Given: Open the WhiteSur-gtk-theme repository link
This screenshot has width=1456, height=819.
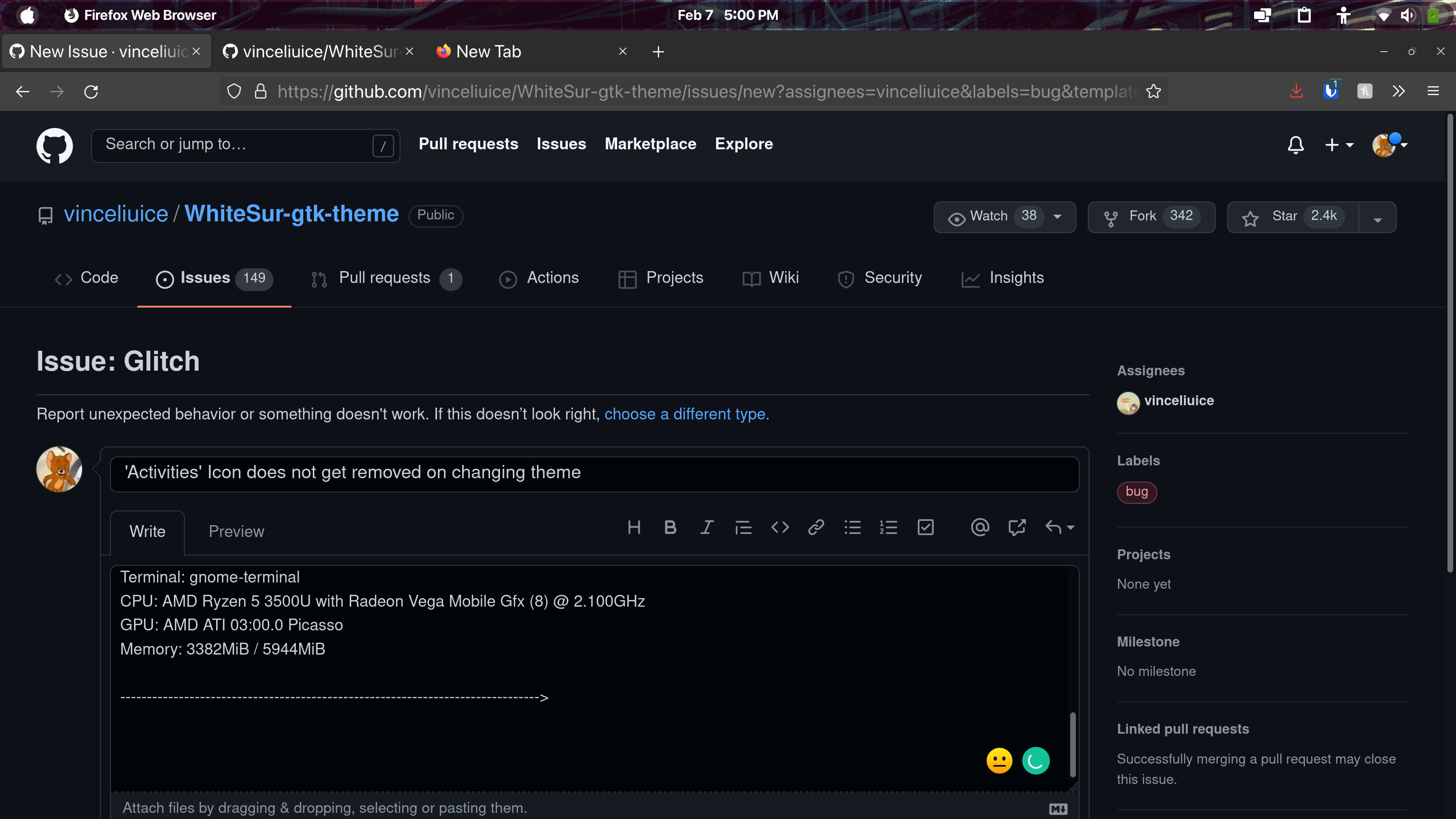Looking at the screenshot, I should pos(291,214).
